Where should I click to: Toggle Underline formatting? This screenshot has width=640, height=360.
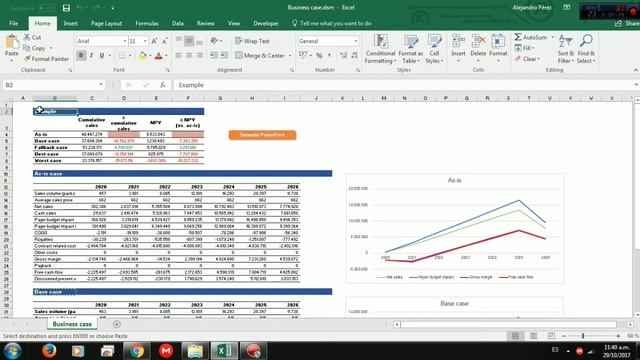click(x=102, y=56)
